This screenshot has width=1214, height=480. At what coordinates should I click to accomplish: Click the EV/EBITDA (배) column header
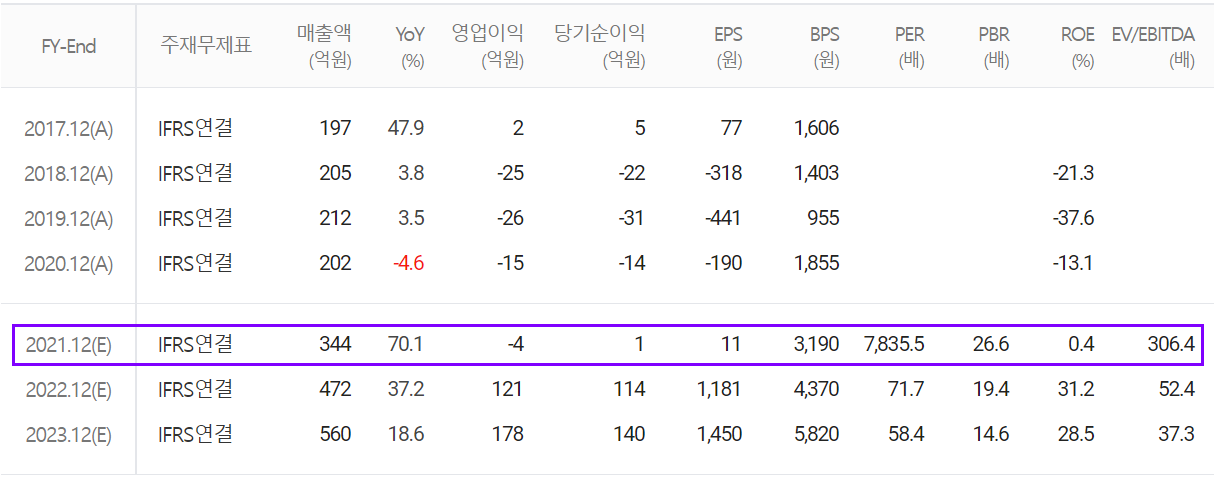coord(1153,46)
